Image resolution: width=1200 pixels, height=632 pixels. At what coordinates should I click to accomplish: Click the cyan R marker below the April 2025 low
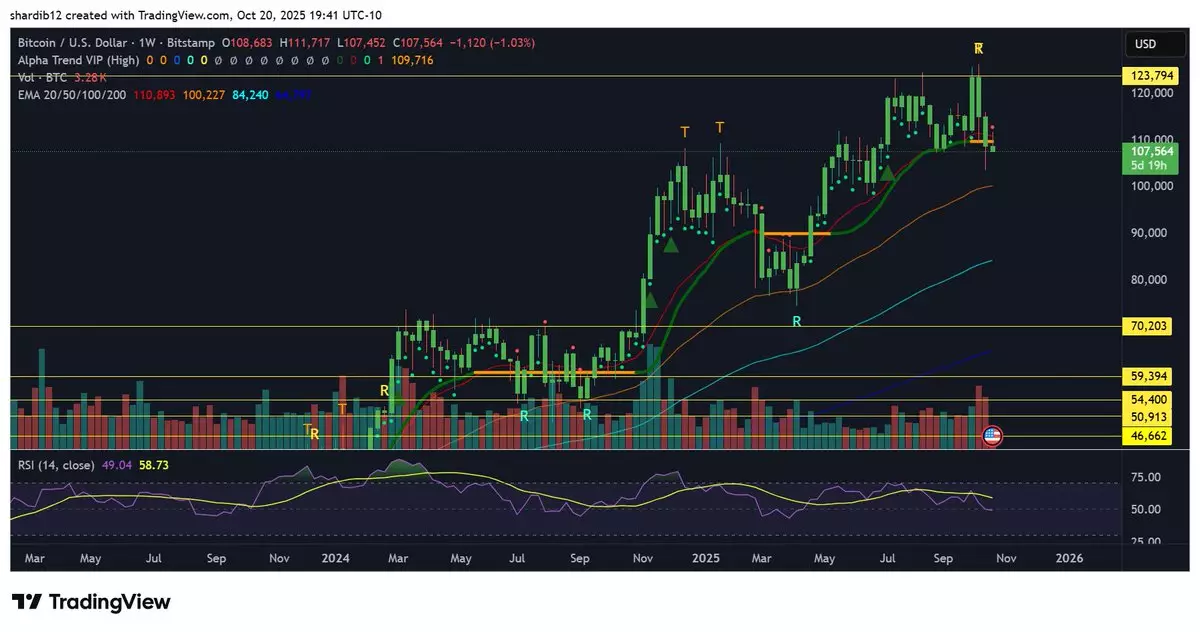pos(797,321)
